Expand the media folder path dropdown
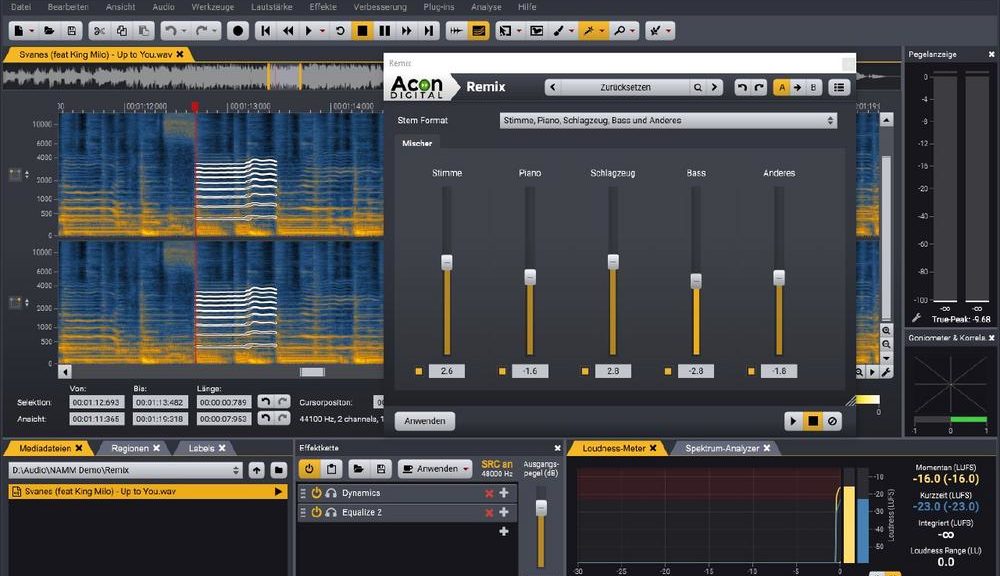The image size is (1000, 576). (236, 469)
